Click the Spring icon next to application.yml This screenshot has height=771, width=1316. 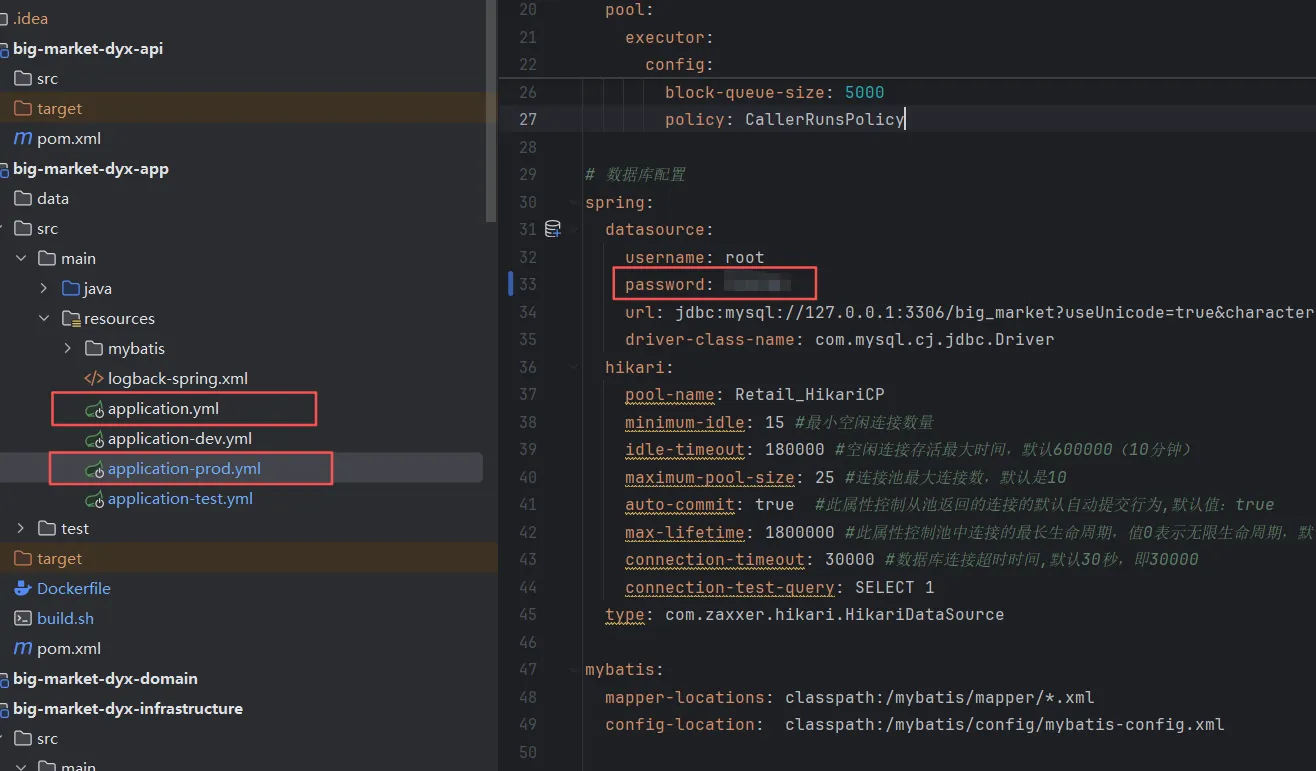point(94,409)
